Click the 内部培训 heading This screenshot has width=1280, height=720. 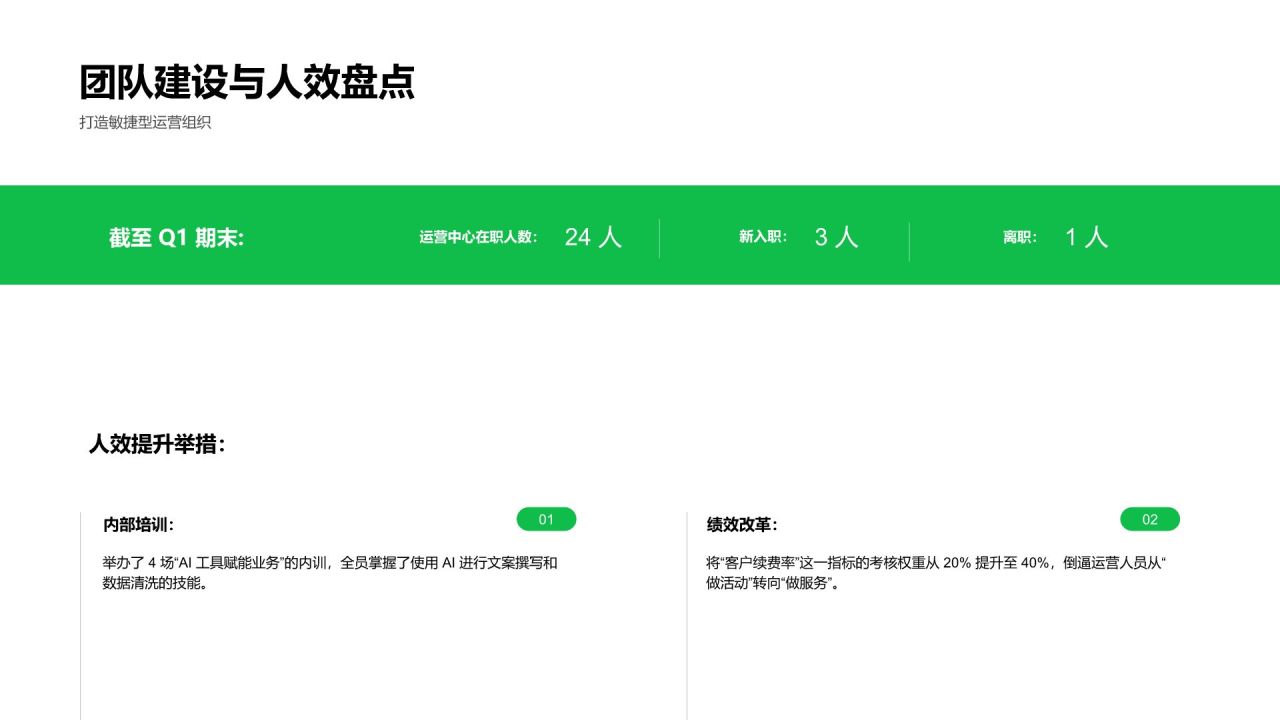[x=138, y=525]
